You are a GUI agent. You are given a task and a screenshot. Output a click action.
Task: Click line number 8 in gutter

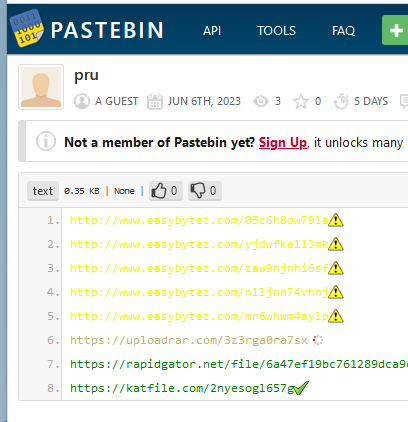53,388
